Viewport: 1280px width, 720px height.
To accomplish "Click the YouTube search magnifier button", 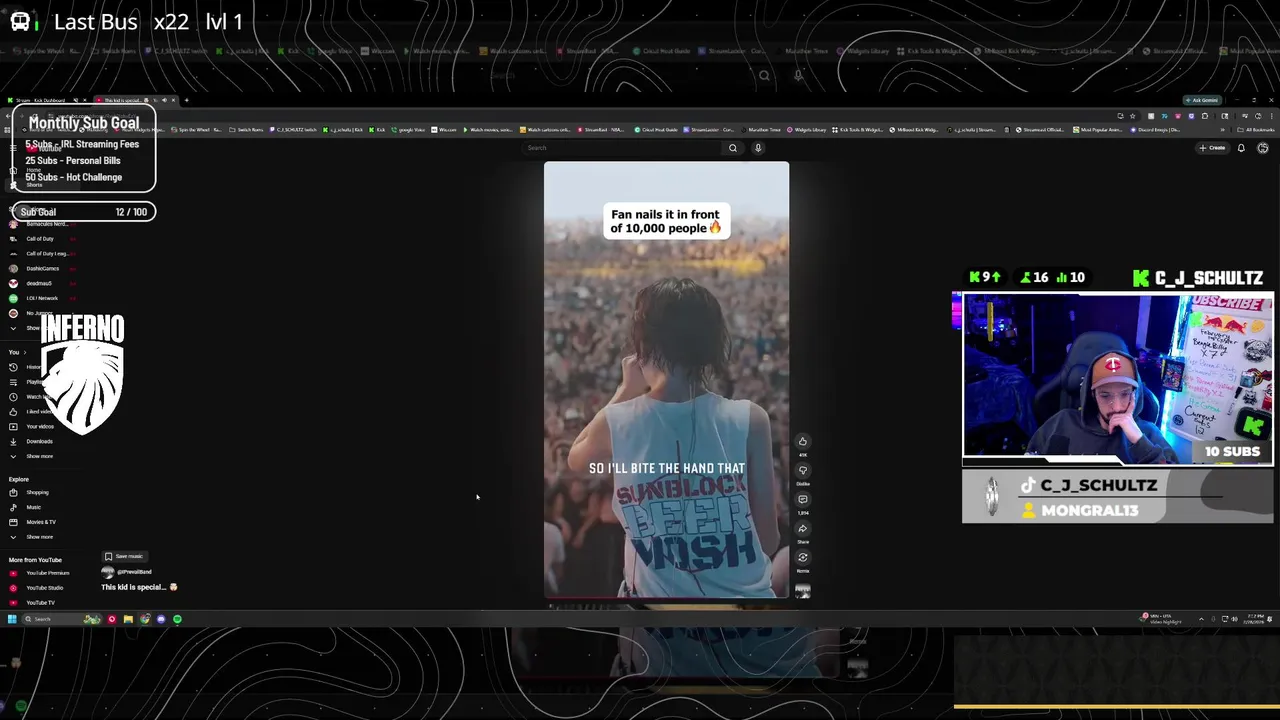I will [733, 148].
